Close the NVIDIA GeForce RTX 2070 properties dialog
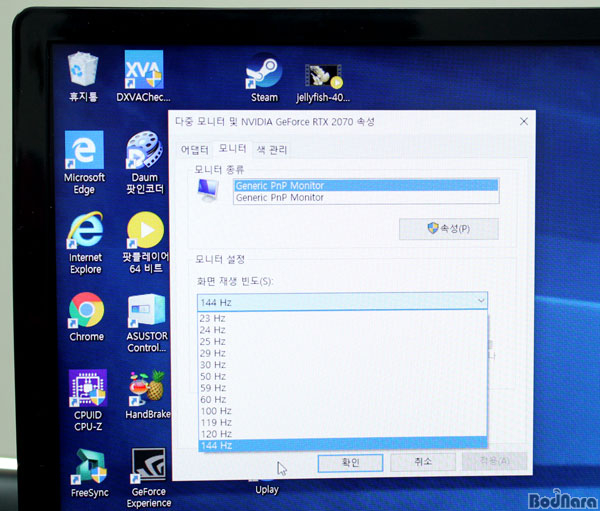The height and width of the screenshot is (511, 600). tap(524, 121)
